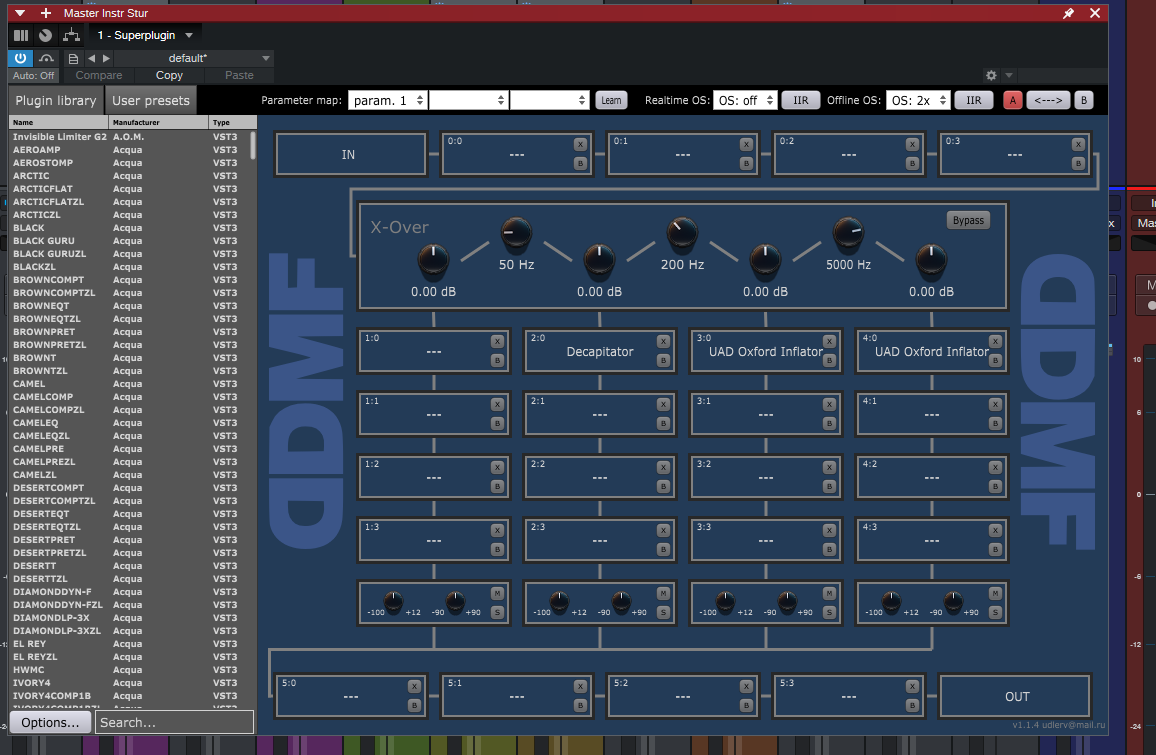Open the third empty parameter map dropdown

549,100
